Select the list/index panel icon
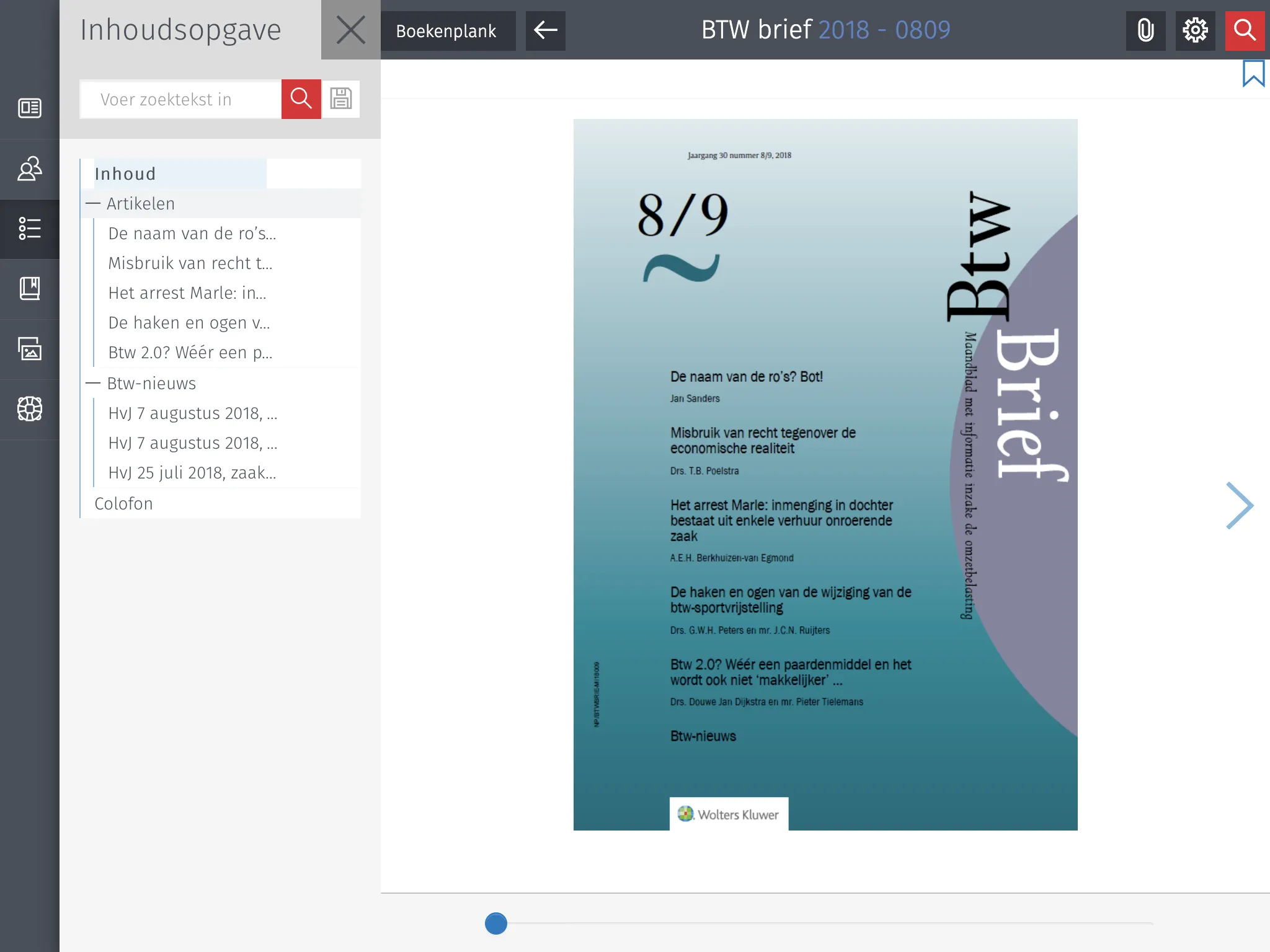 pos(30,228)
